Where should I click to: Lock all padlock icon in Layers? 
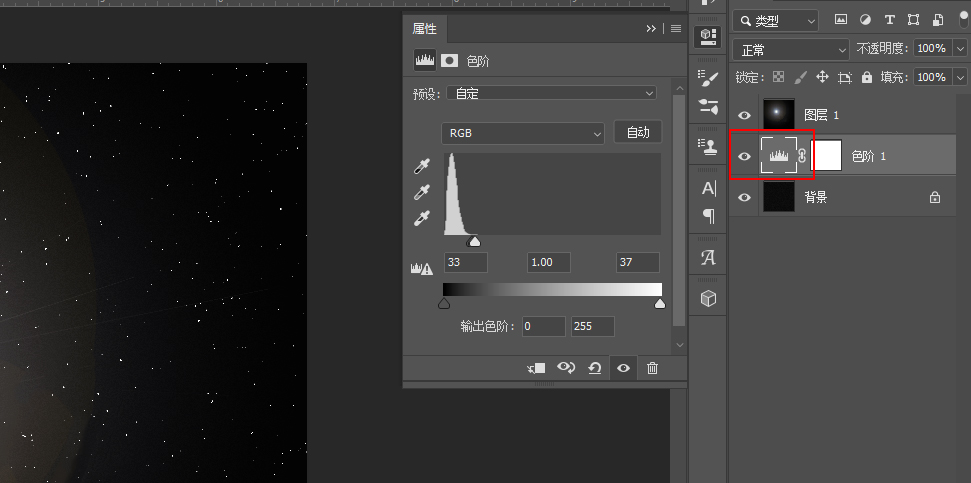pos(867,77)
